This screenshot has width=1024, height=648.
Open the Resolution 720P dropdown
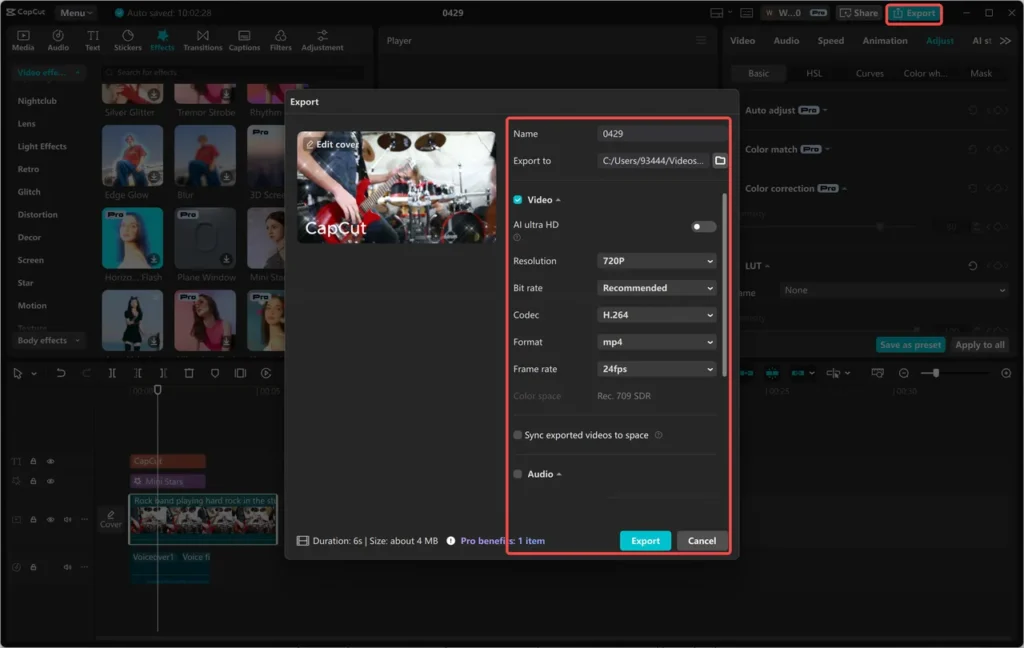pos(657,261)
